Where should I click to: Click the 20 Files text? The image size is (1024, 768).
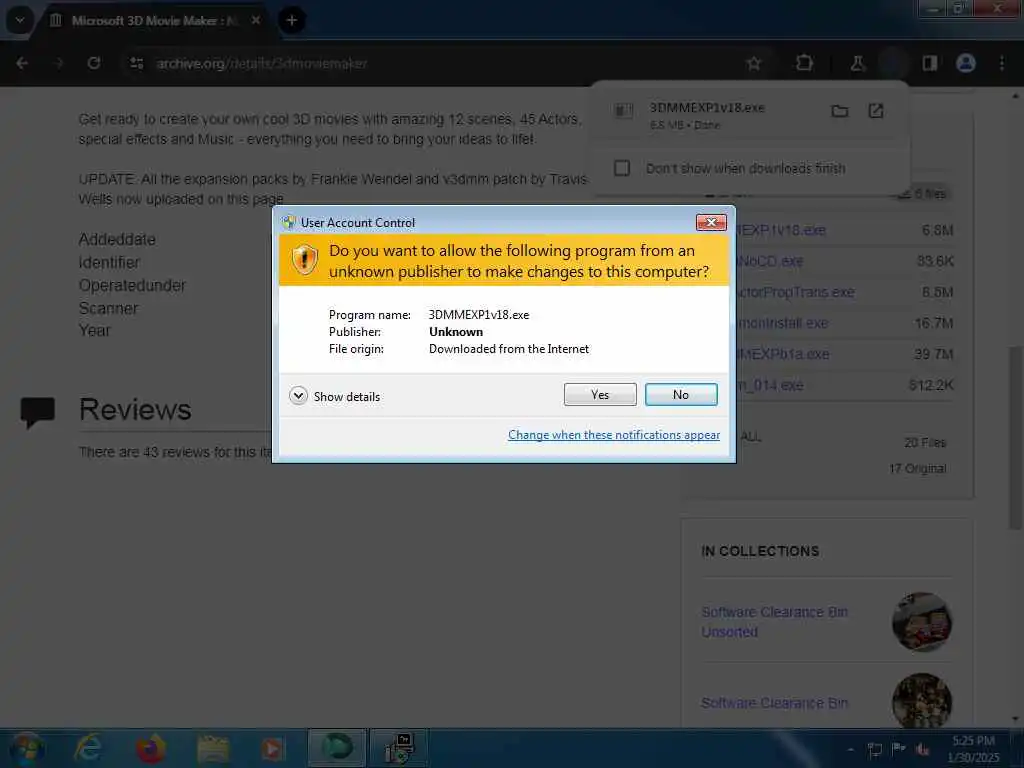click(x=925, y=443)
